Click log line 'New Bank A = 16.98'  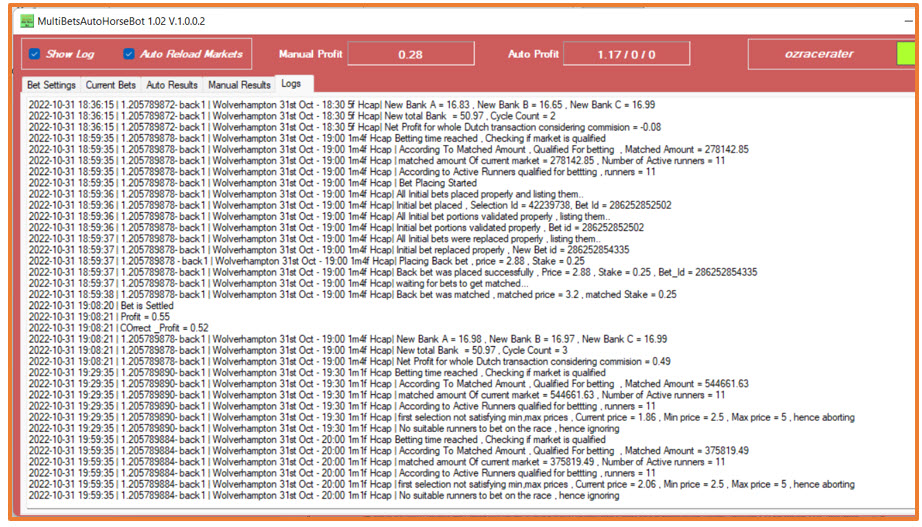click(x=348, y=339)
